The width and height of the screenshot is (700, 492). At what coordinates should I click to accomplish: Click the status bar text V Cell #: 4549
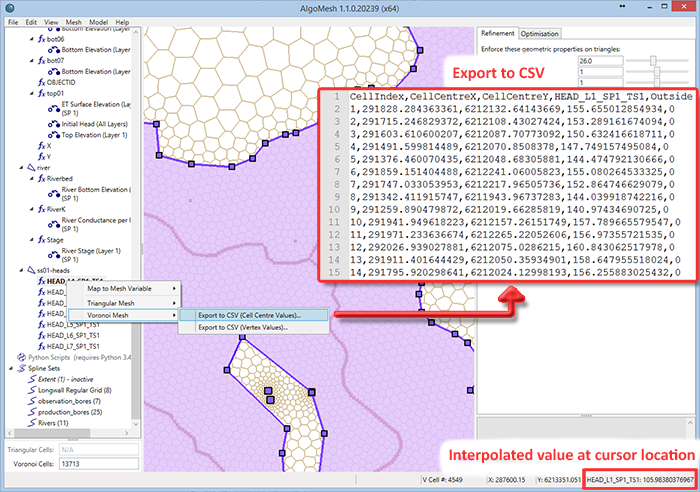442,480
